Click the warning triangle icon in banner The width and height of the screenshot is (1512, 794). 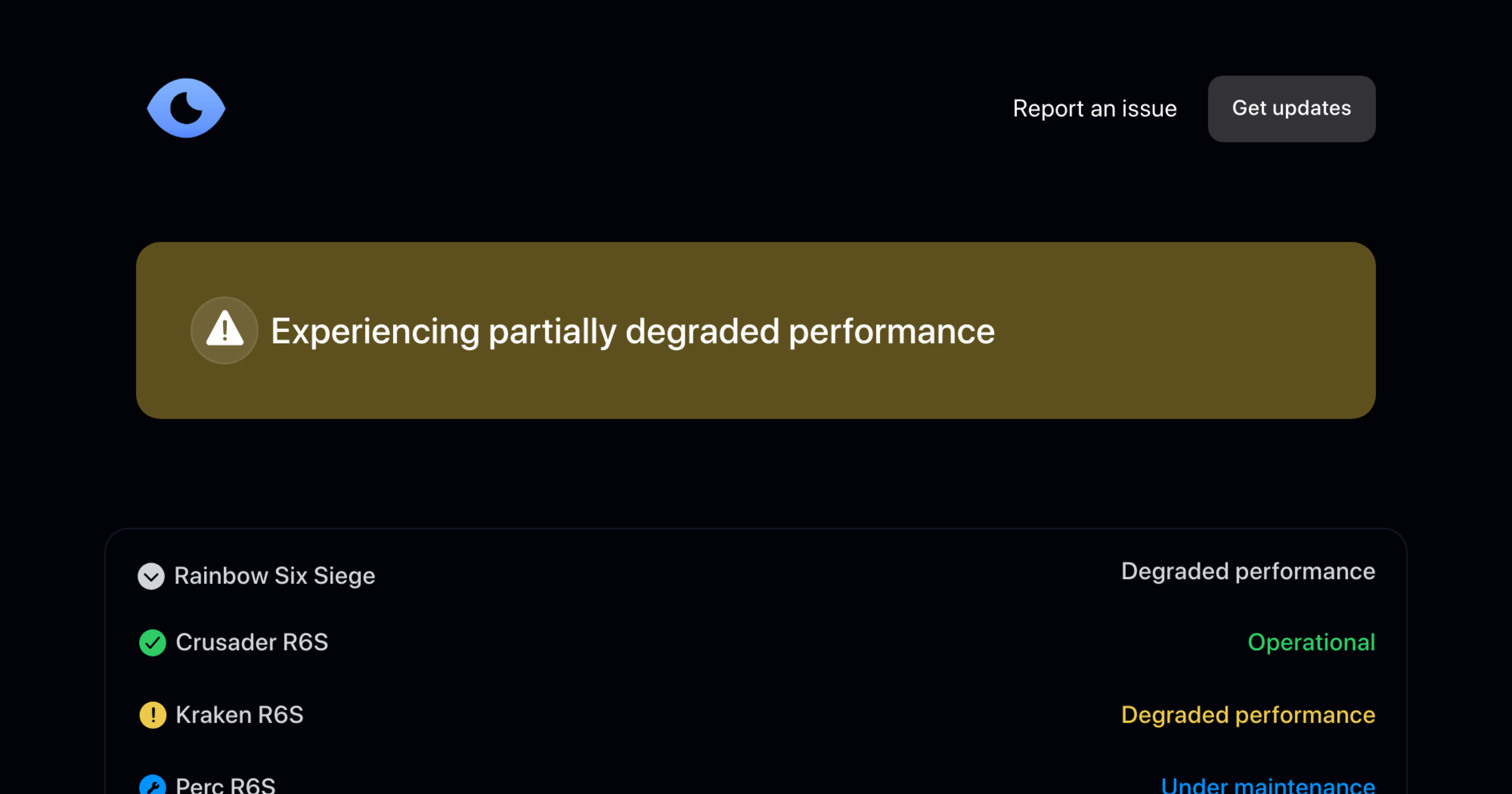pyautogui.click(x=224, y=330)
